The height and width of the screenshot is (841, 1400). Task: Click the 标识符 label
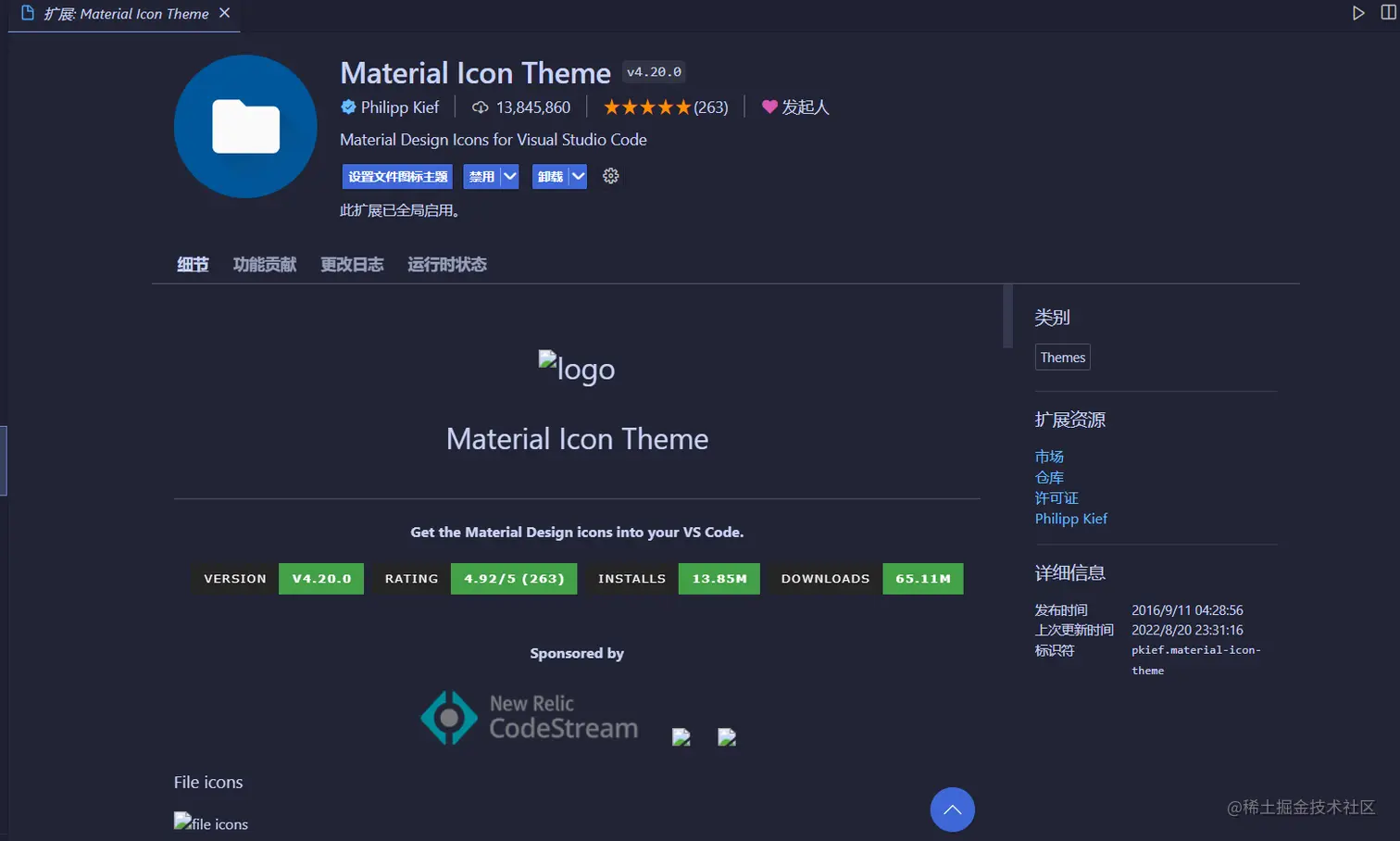point(1055,650)
